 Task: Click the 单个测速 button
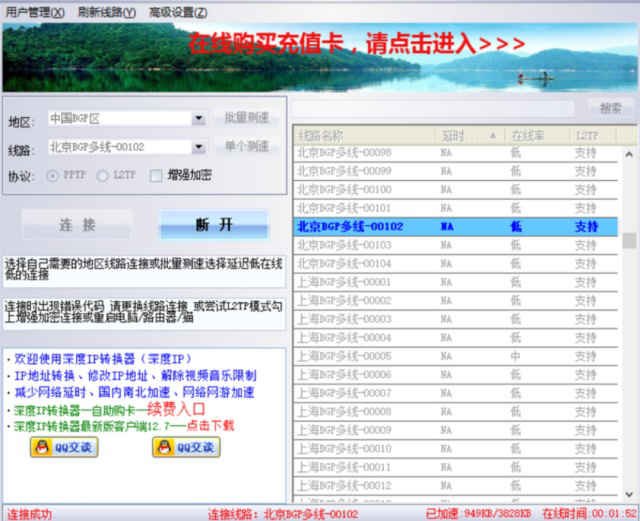point(247,146)
